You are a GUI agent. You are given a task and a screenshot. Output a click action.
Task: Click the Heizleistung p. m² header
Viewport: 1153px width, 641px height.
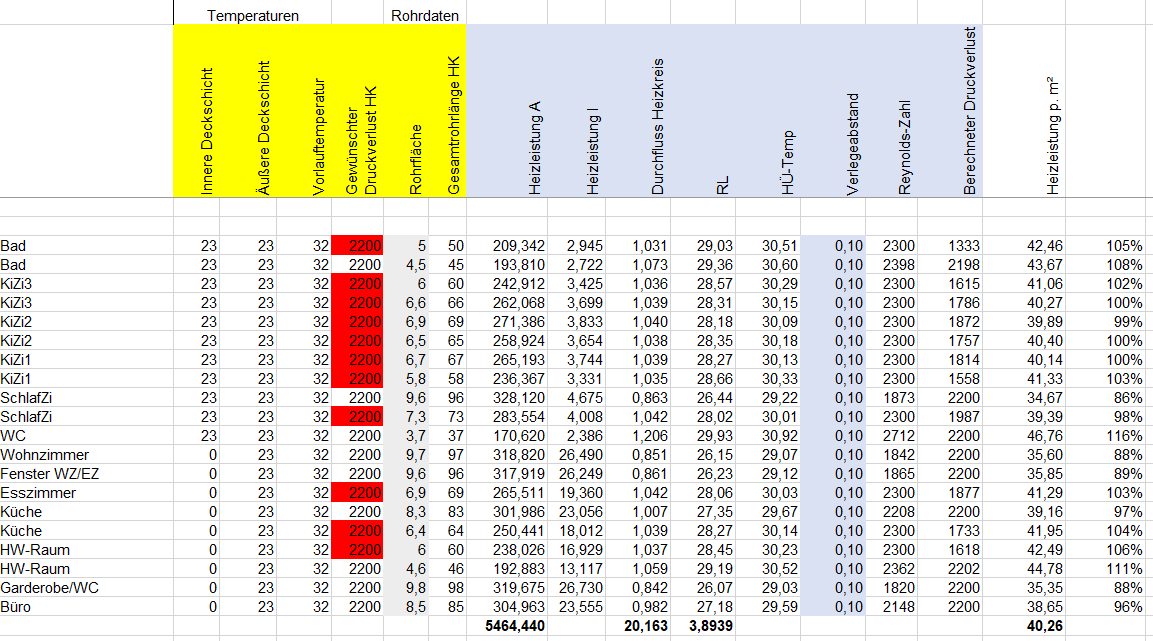1052,135
